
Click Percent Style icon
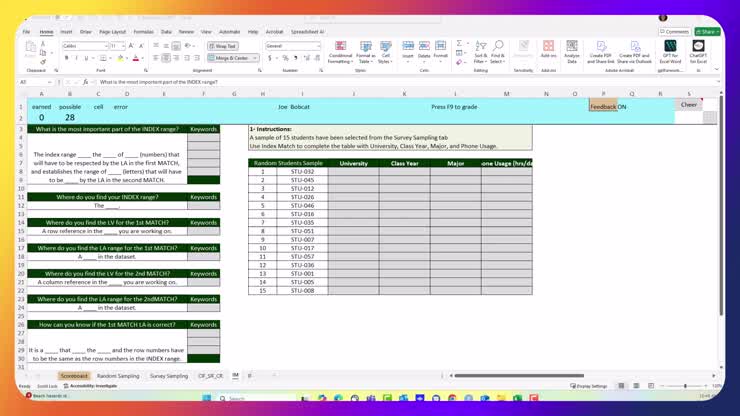click(285, 58)
